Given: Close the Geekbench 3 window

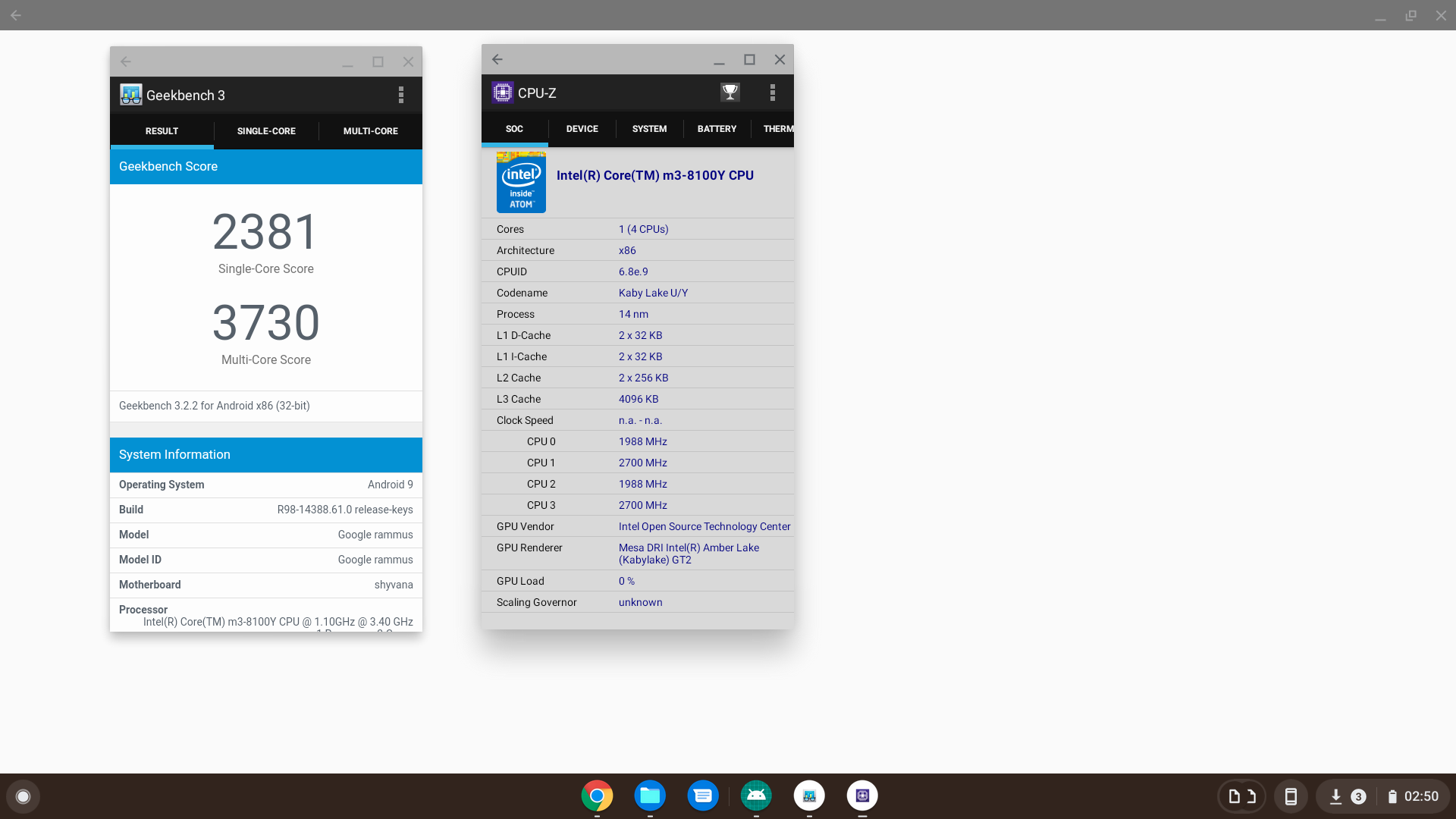Looking at the screenshot, I should tap(408, 61).
